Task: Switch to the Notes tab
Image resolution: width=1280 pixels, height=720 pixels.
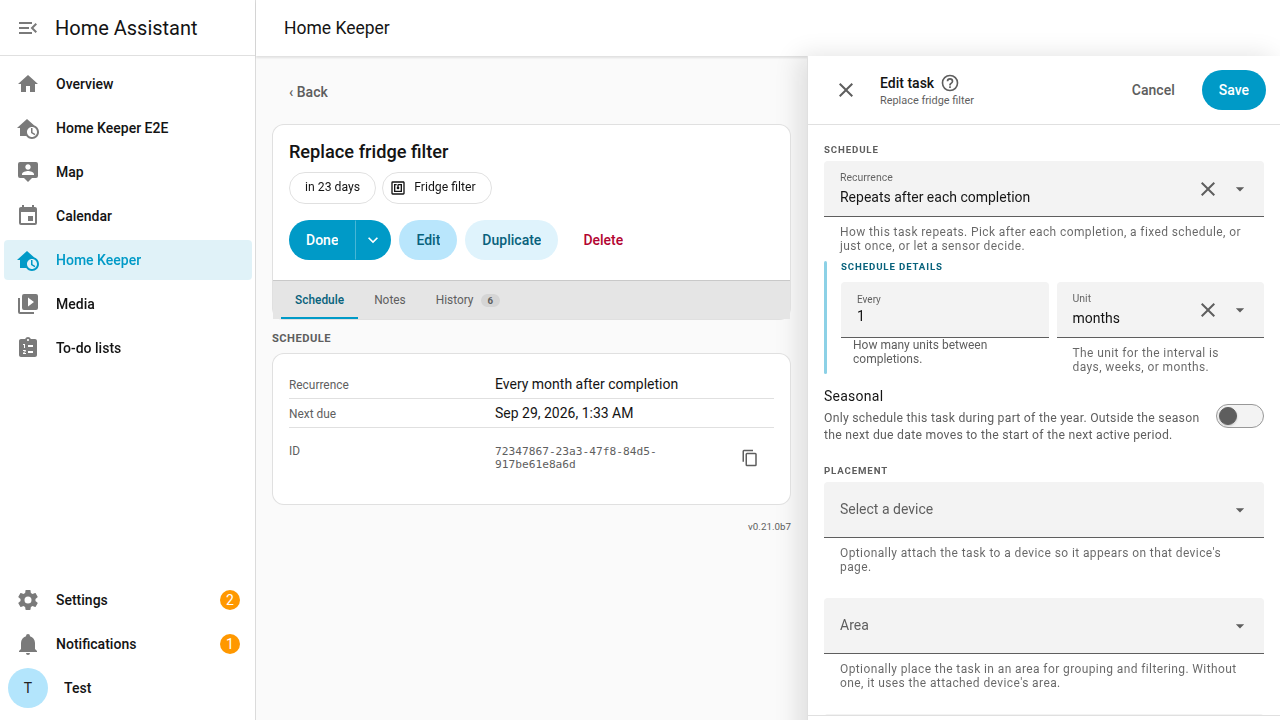Action: 390,300
